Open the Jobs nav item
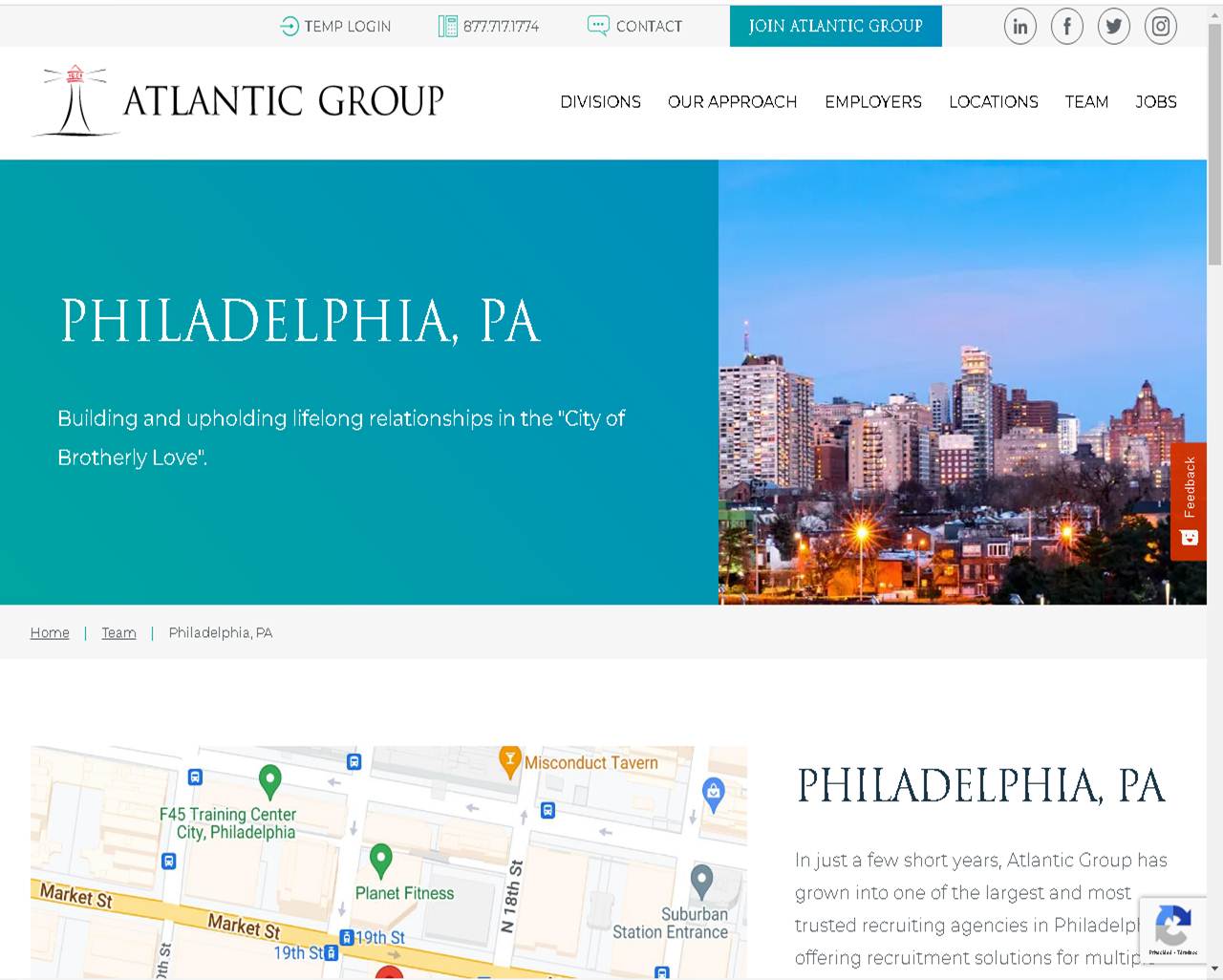The height and width of the screenshot is (980, 1223). pos(1156,101)
